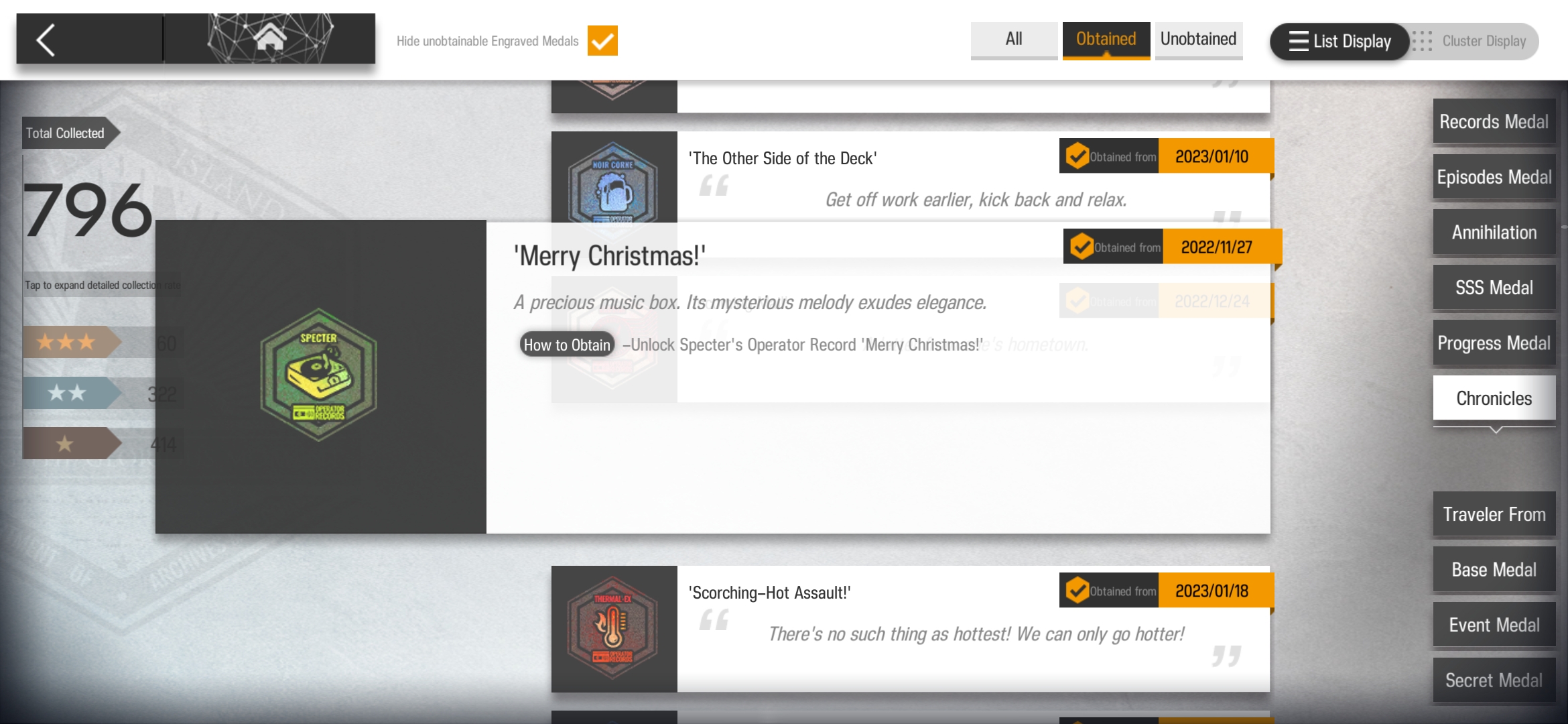
Task: Select the one-star medal count row
Action: 103,443
